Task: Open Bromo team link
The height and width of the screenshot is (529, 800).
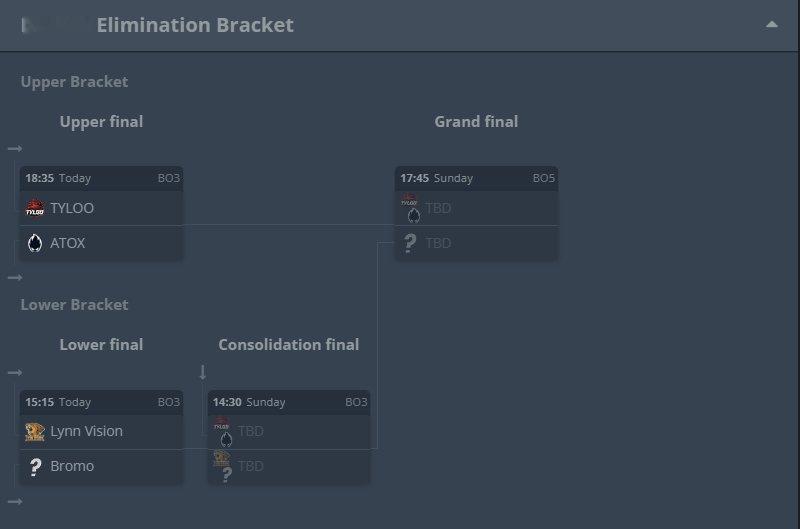Action: 72,466
